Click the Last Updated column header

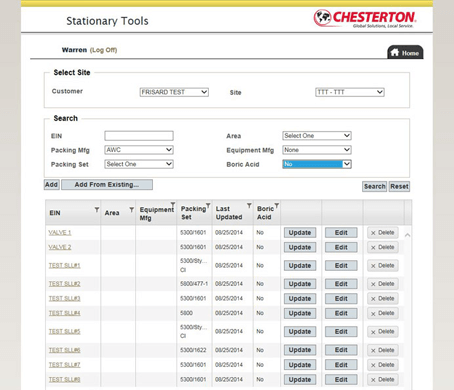click(x=229, y=213)
